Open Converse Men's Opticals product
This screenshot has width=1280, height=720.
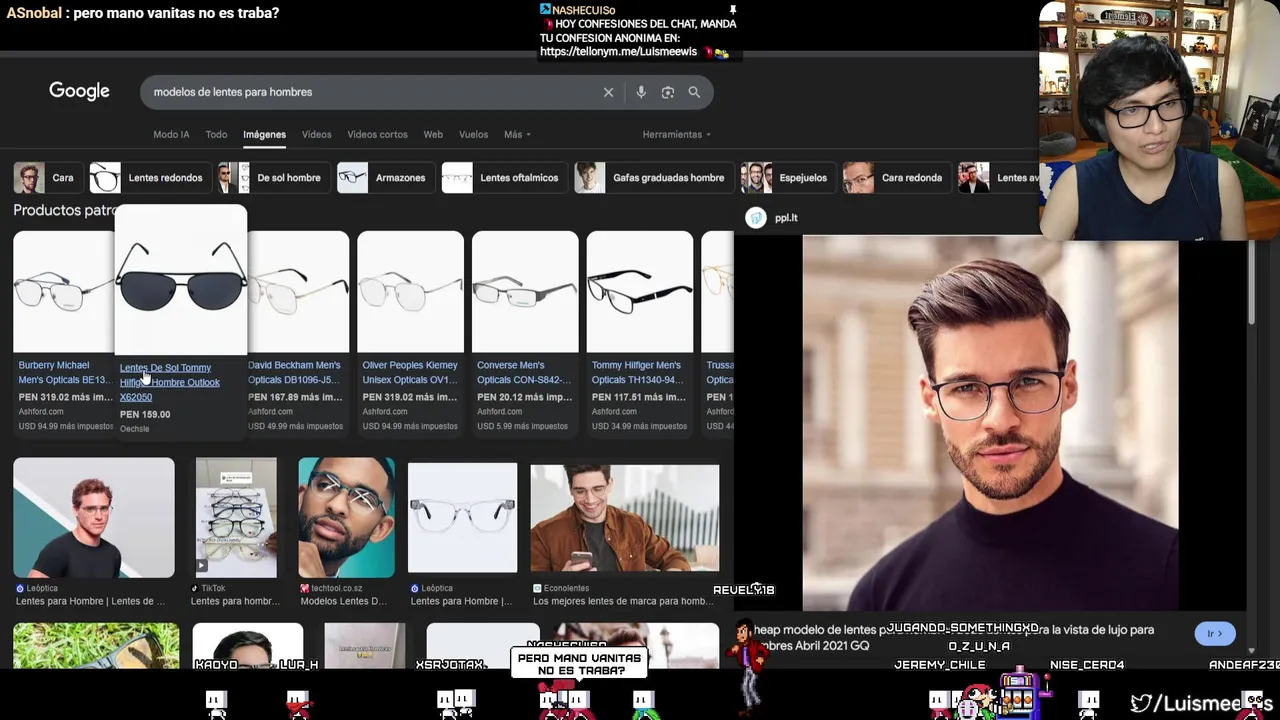click(x=524, y=372)
